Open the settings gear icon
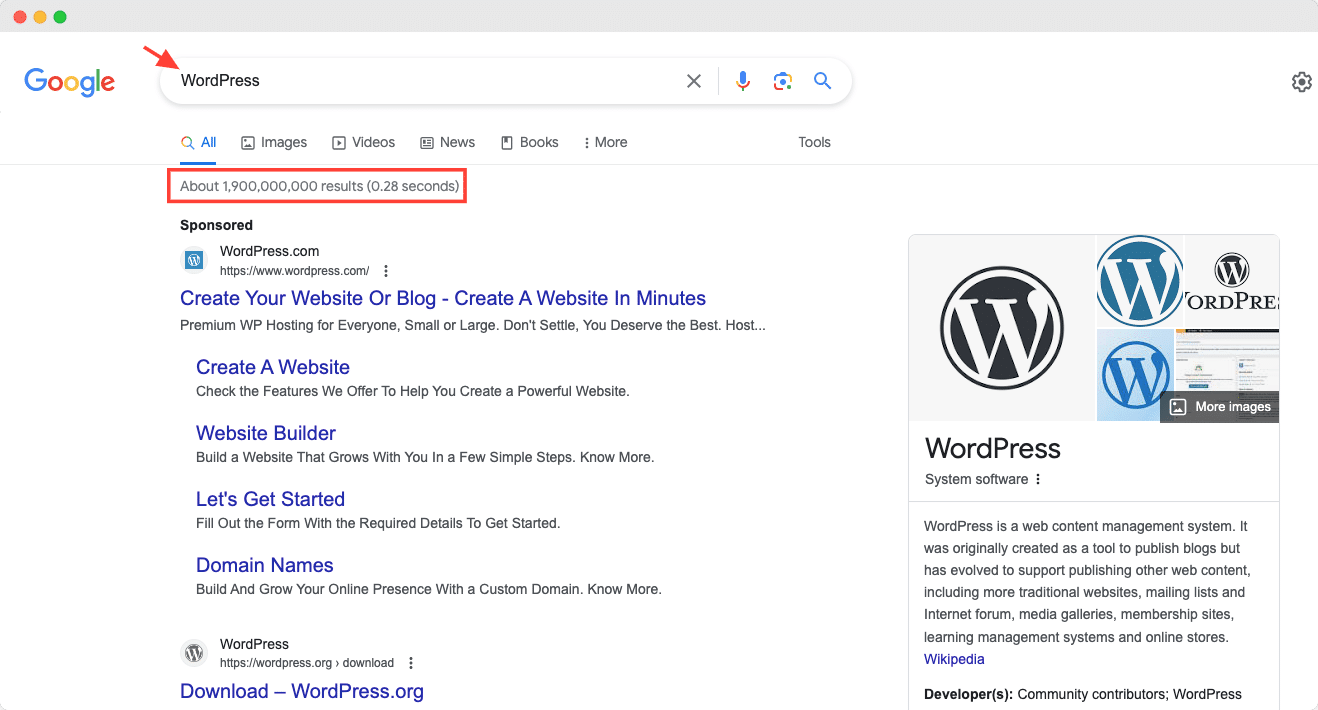 click(1301, 82)
